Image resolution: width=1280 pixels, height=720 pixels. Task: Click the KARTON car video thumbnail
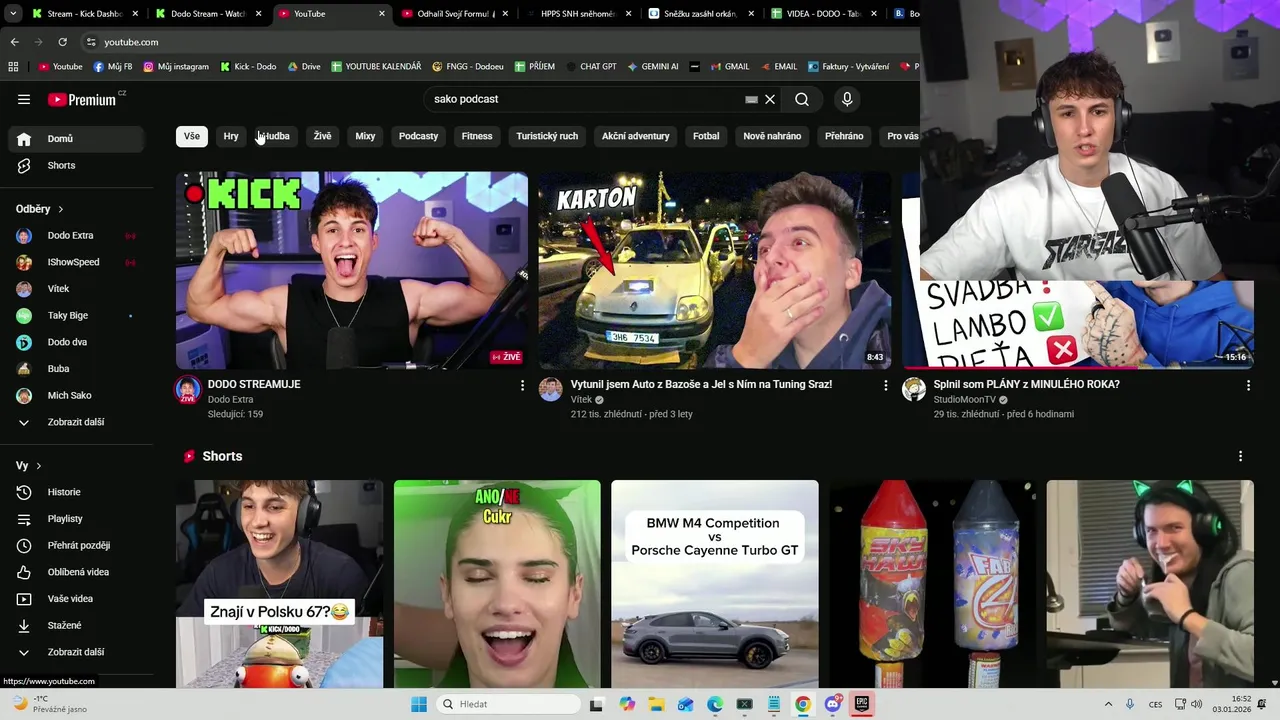point(714,270)
